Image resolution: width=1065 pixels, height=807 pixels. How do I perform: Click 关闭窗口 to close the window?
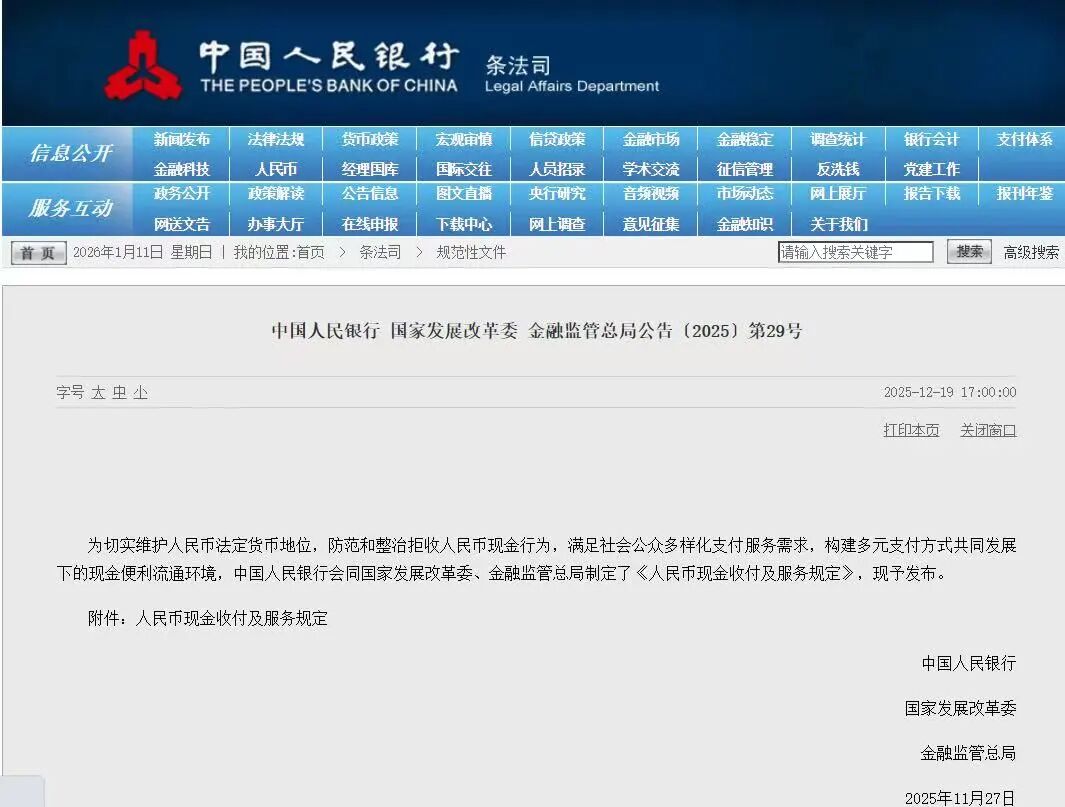click(x=987, y=430)
